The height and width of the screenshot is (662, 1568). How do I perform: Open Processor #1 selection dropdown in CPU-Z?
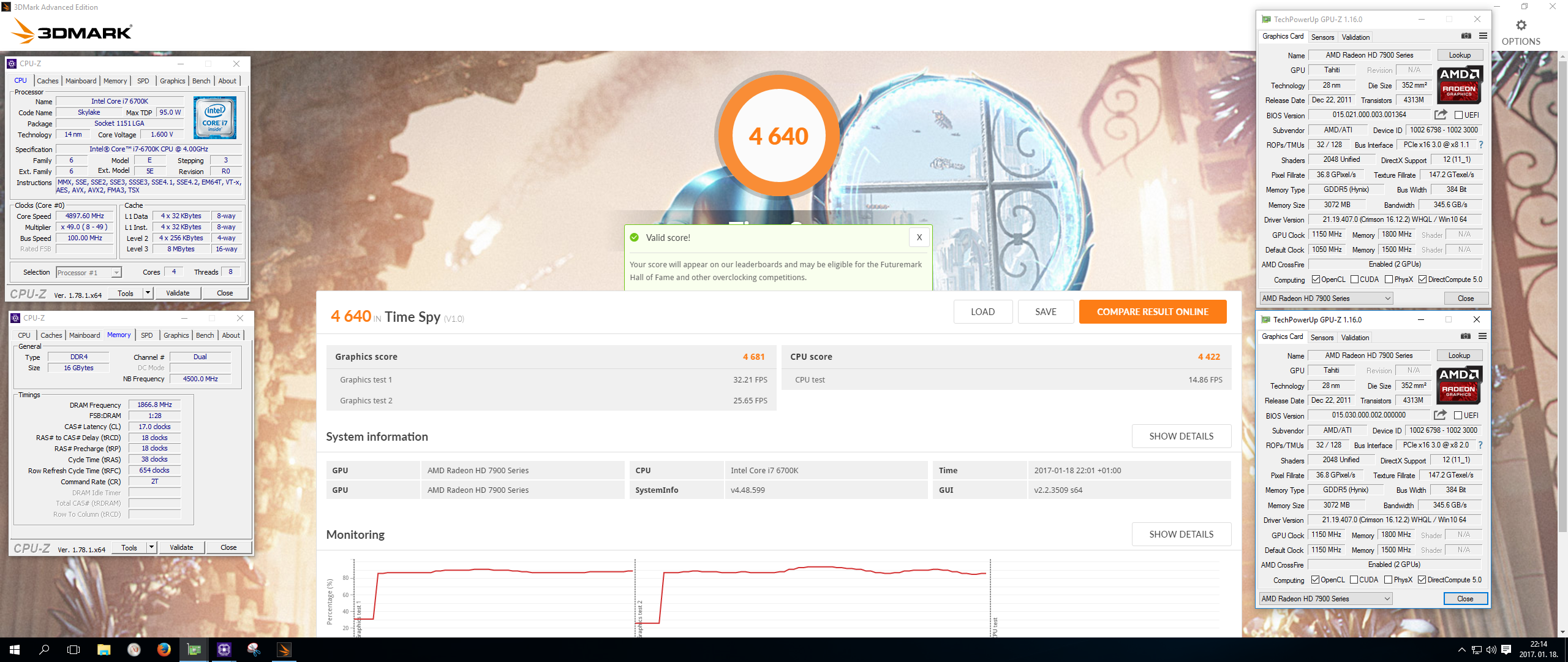tap(89, 273)
